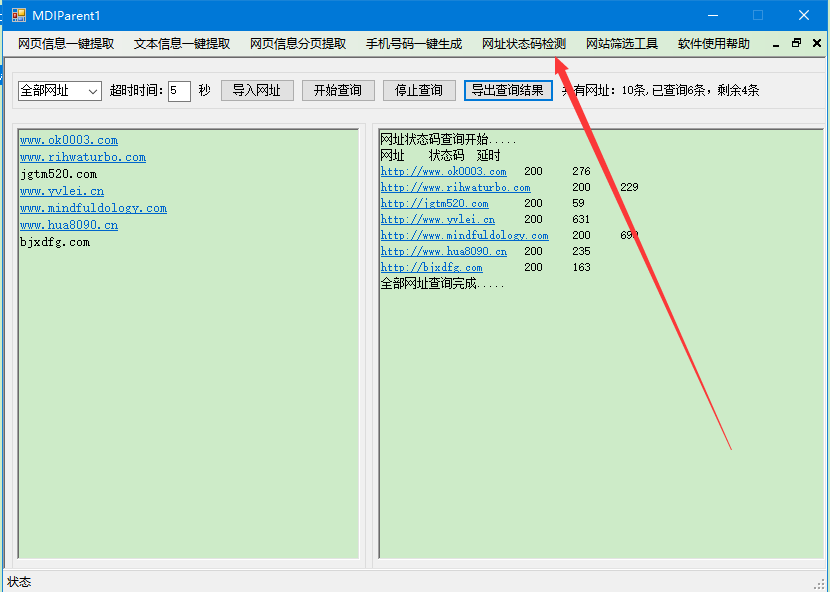Viewport: 830px width, 592px height.
Task: Click the MDIParent1 application icon in title bar
Action: (19, 15)
